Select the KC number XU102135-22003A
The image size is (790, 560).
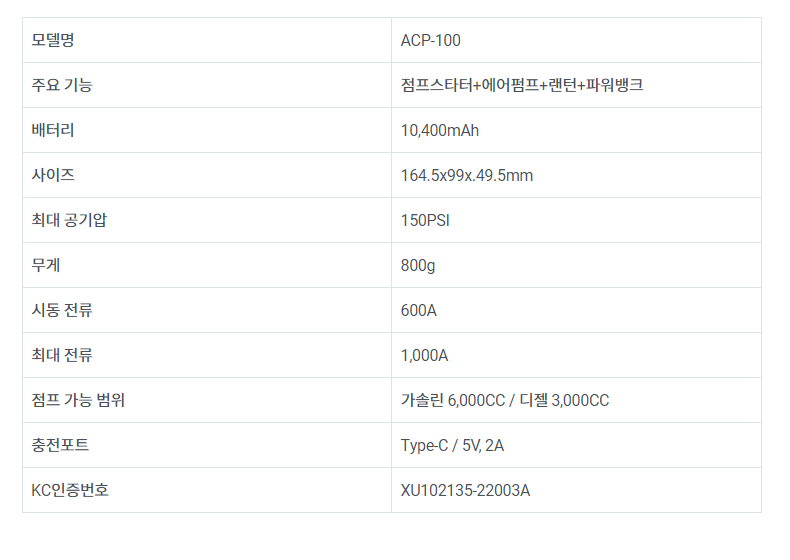pos(465,490)
